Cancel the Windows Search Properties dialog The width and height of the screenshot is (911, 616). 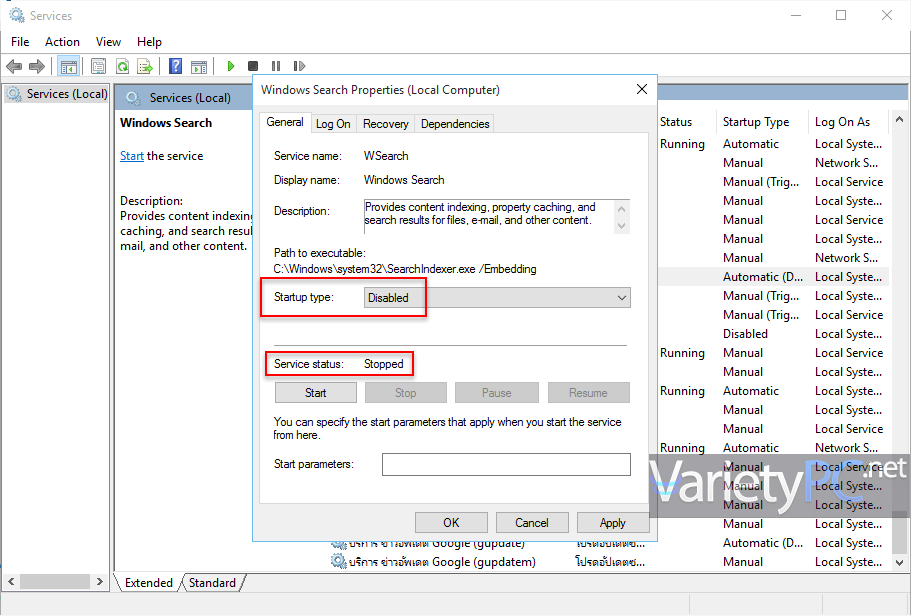tap(532, 523)
